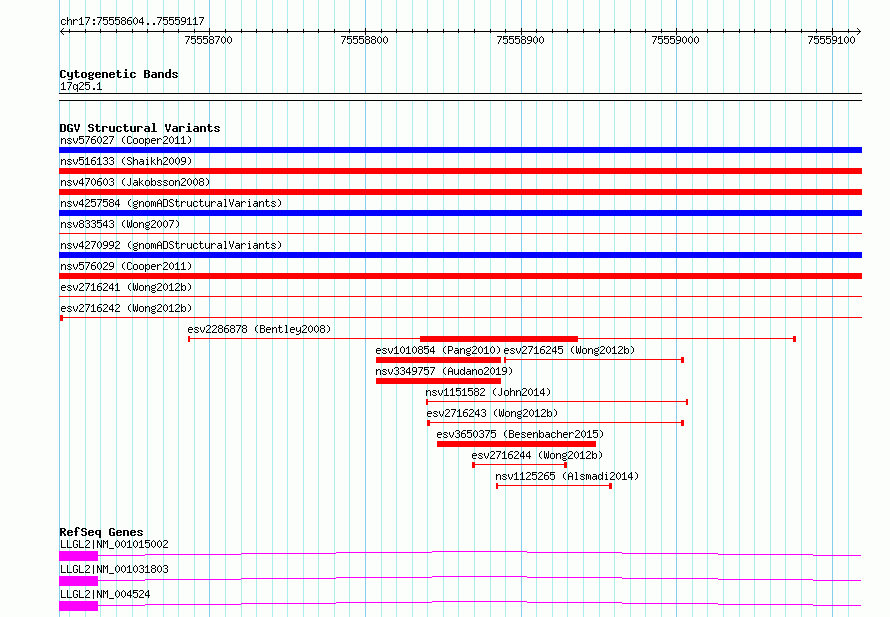Select the 17q25.1 band label

point(81,86)
